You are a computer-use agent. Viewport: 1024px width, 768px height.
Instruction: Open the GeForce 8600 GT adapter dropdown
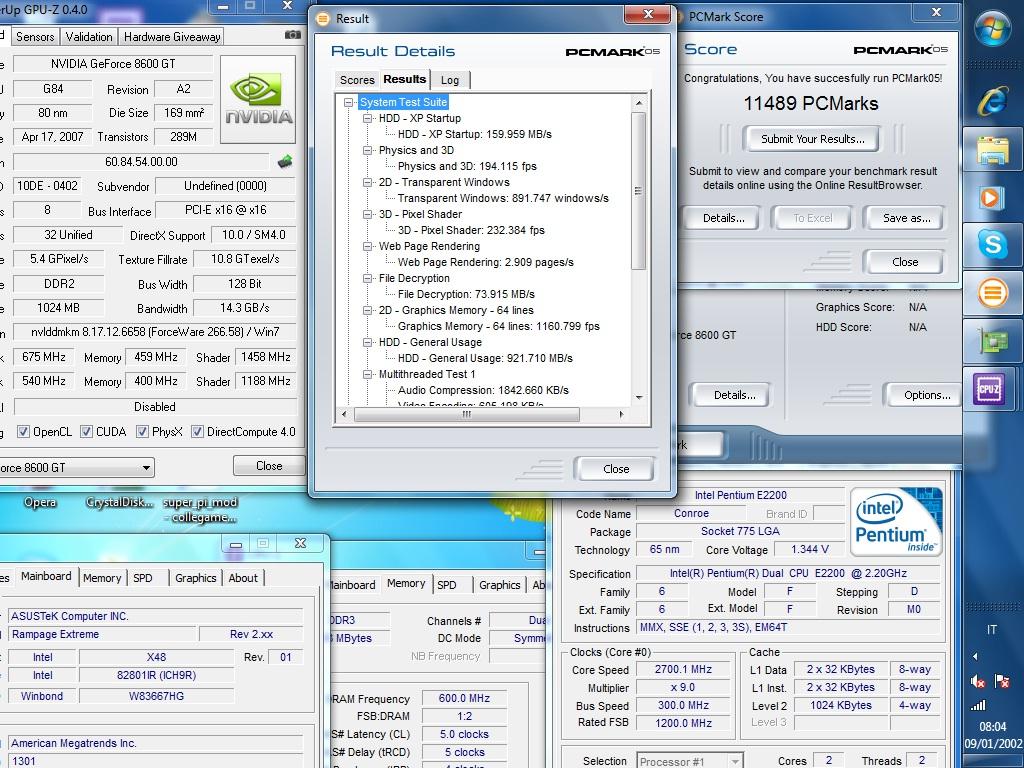pos(146,468)
